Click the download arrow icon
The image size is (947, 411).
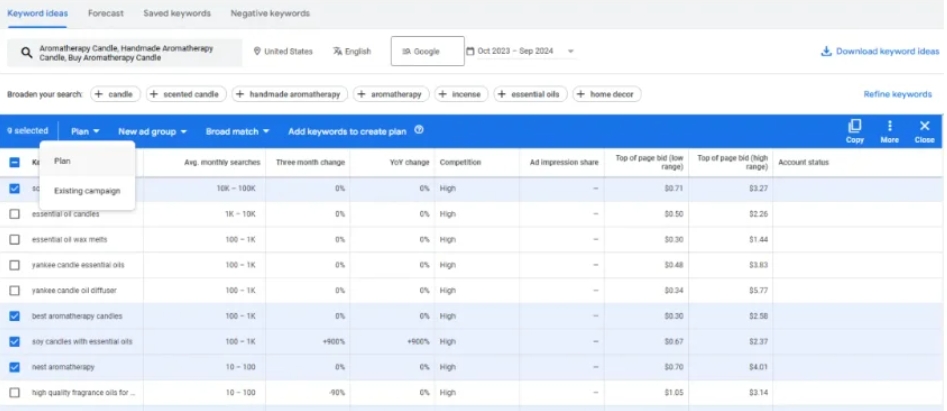[826, 51]
